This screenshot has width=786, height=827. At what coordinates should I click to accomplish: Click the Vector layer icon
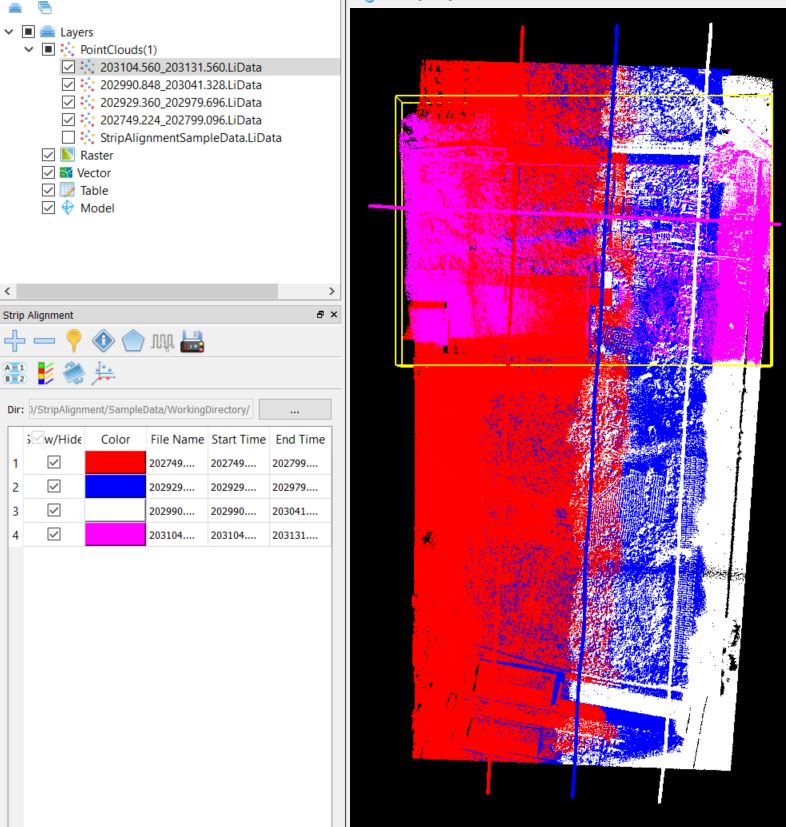(66, 172)
